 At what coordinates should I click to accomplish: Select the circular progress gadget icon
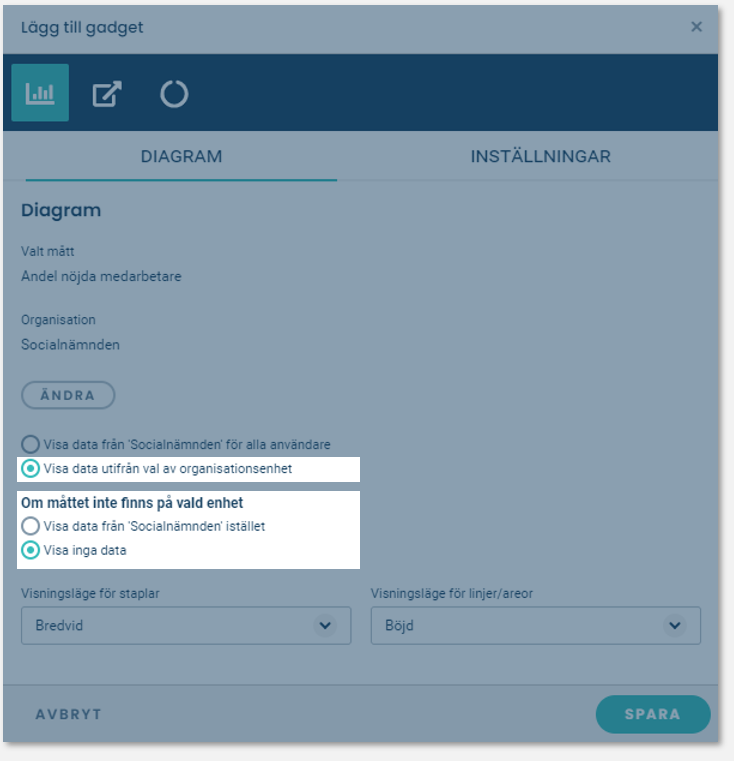click(x=174, y=94)
